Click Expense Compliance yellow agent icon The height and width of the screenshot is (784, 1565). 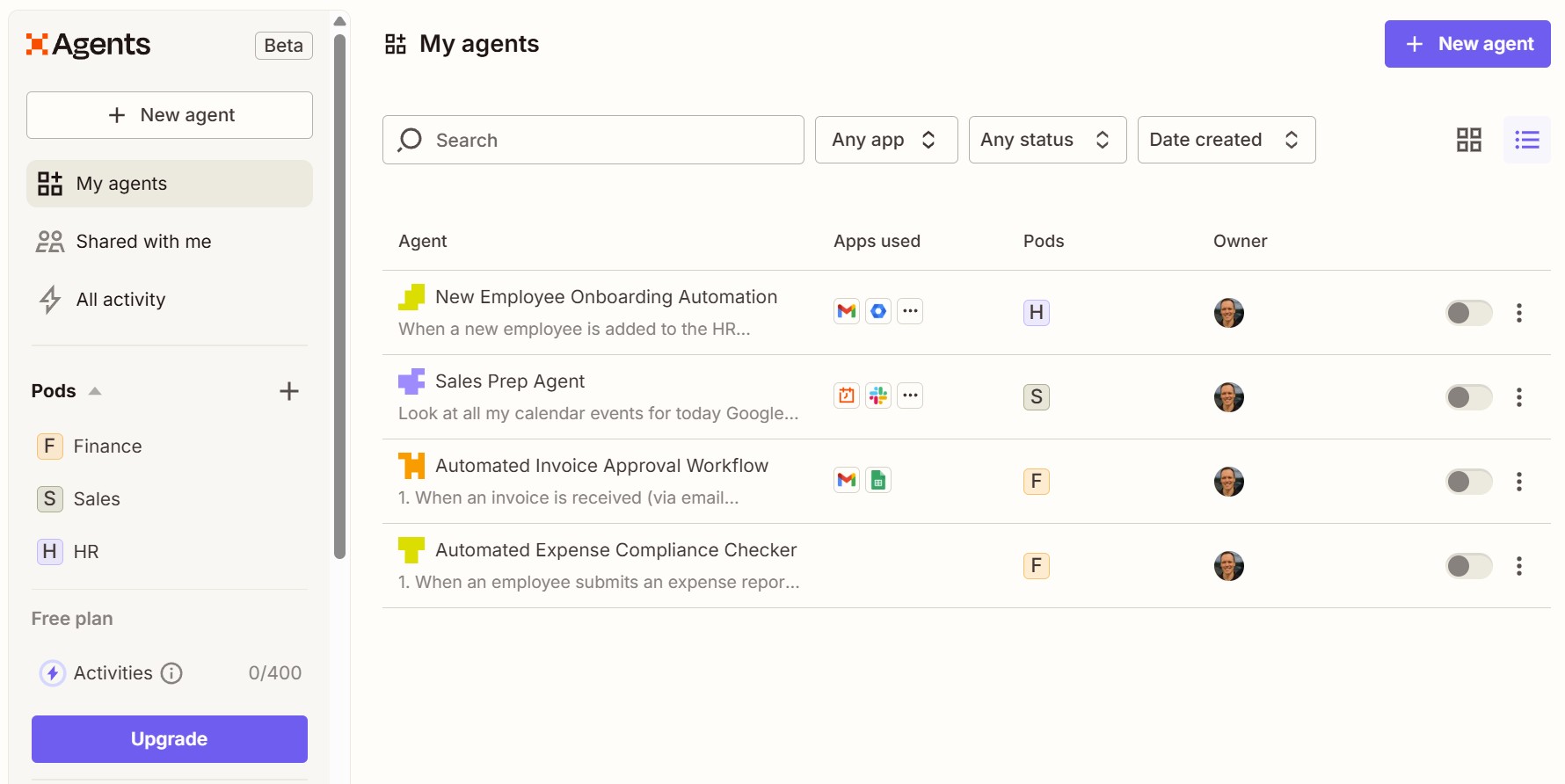point(411,550)
